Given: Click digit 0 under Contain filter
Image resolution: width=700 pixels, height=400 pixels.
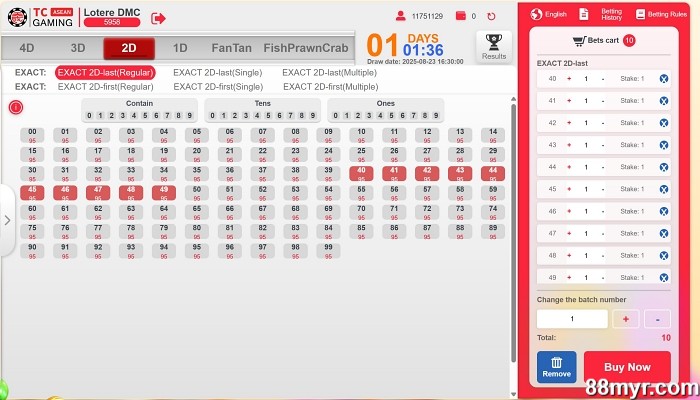Looking at the screenshot, I should coord(89,116).
